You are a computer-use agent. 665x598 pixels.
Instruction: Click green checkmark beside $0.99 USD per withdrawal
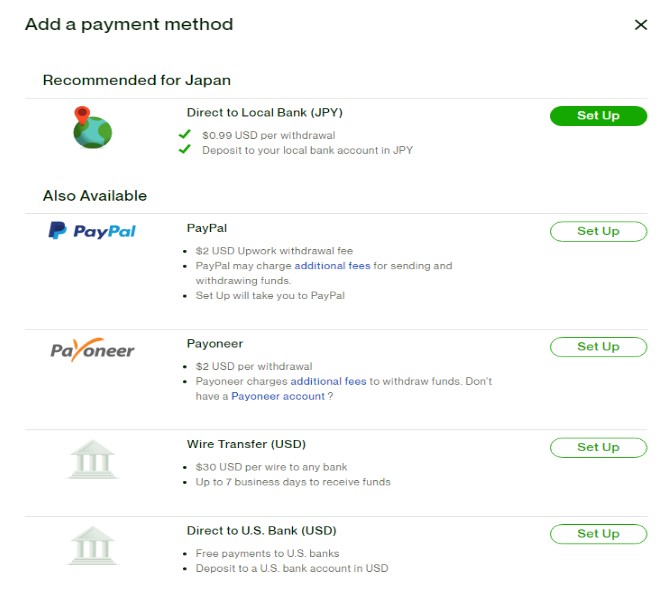pos(184,134)
